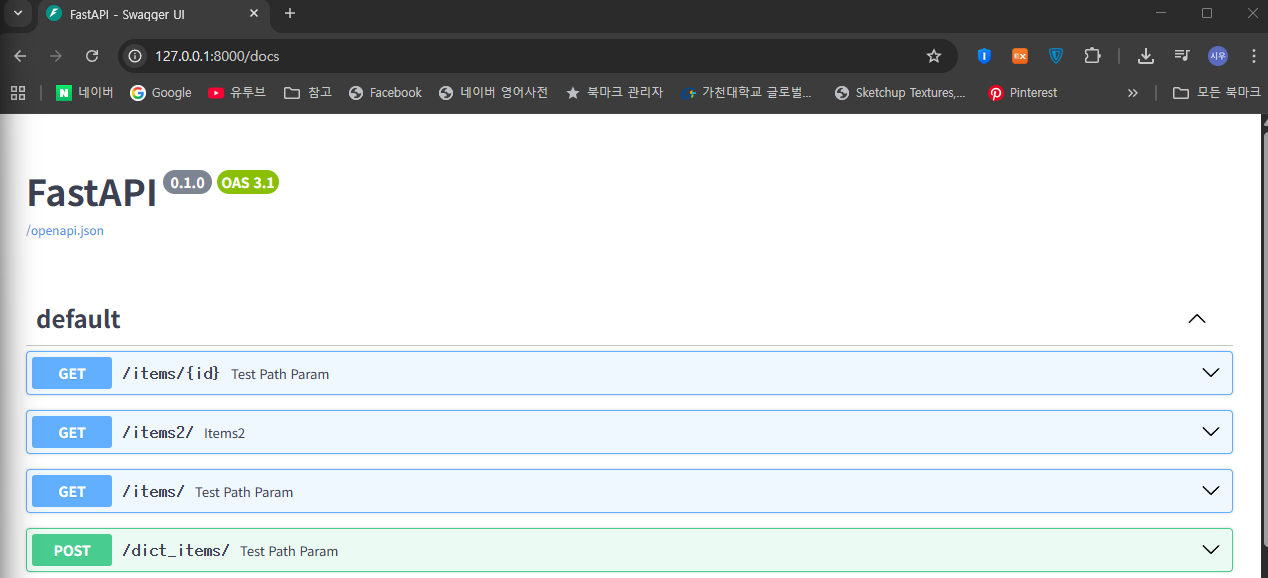Image resolution: width=1268 pixels, height=578 pixels.
Task: Open a new tab with the plus button
Action: point(290,13)
